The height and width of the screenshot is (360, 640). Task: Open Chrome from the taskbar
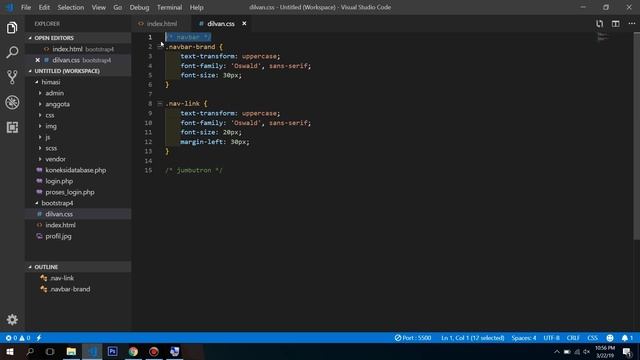pyautogui.click(x=133, y=351)
